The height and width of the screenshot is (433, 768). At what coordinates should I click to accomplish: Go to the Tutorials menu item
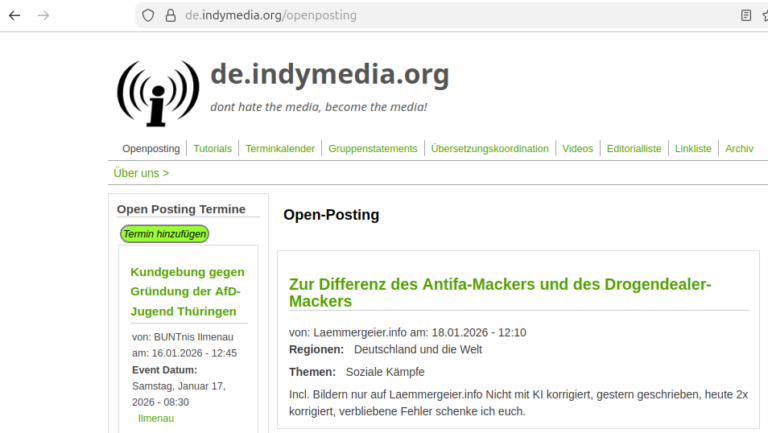coord(212,148)
